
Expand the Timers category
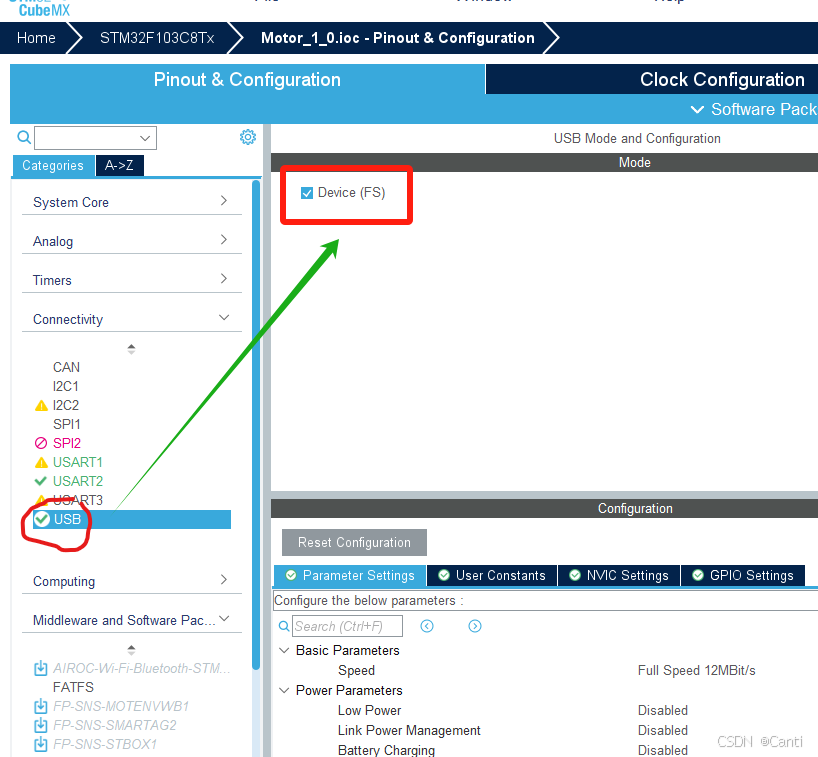click(x=131, y=280)
